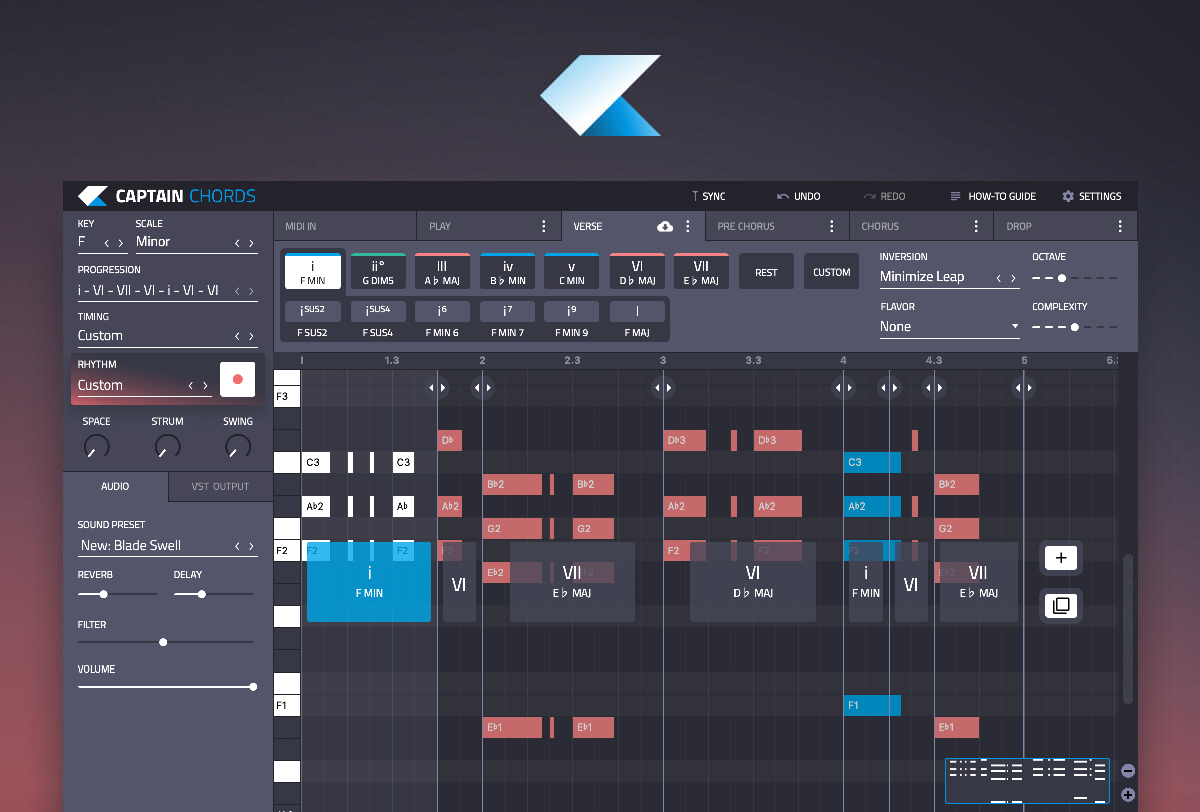This screenshot has width=1200, height=812.
Task: Click next arrow for Inversion
Action: pyautogui.click(x=1013, y=277)
